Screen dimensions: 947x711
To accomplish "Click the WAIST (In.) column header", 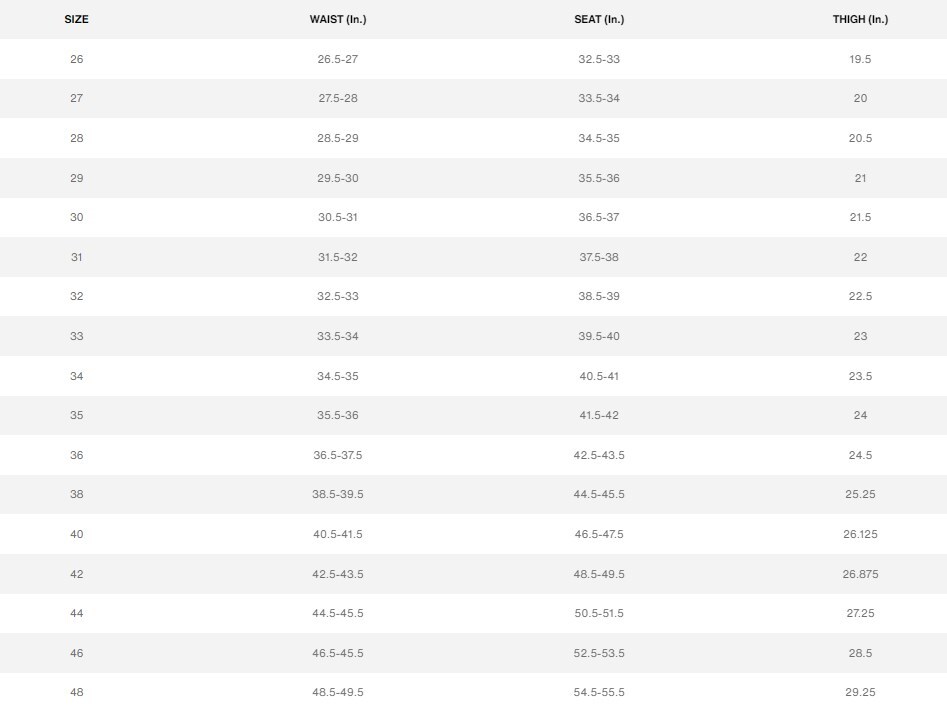I will (x=337, y=19).
